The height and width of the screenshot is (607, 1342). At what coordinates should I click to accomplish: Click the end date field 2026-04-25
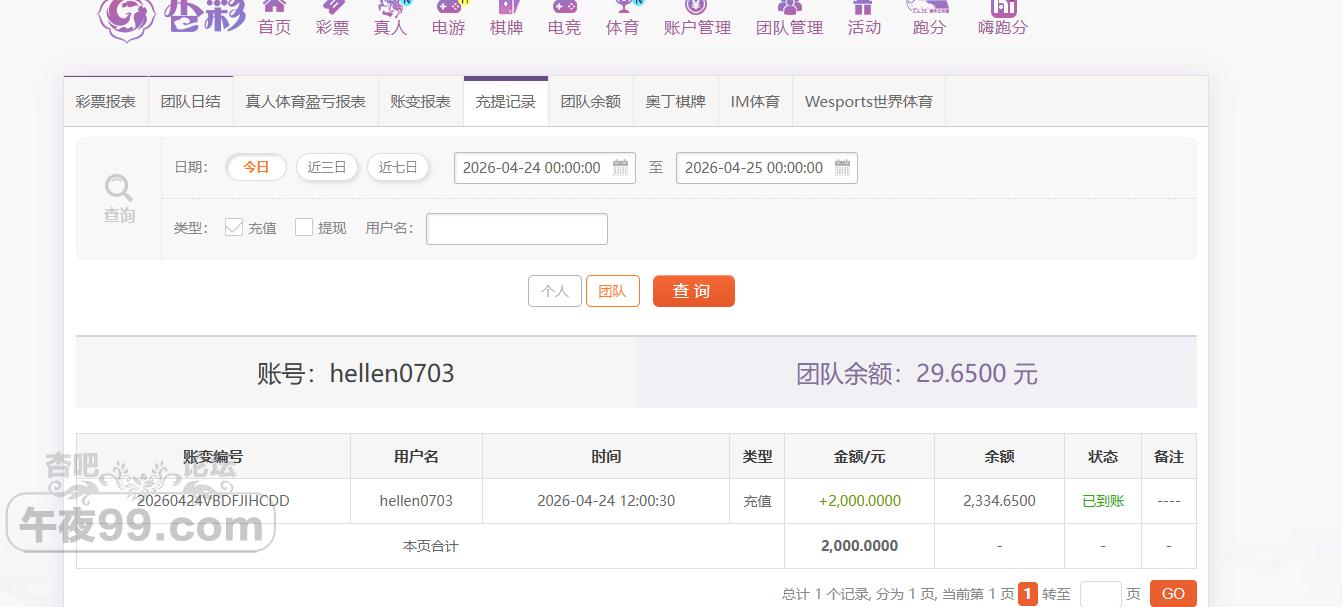(x=767, y=168)
